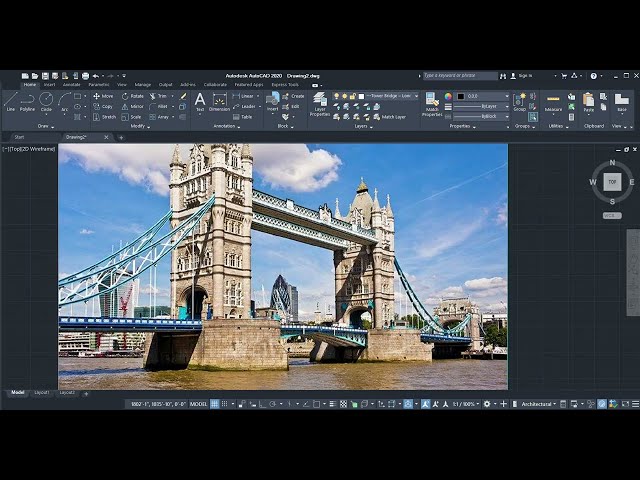Viewport: 640px width, 480px height.
Task: Expand the Draw panel
Action: pyautogui.click(x=46, y=127)
